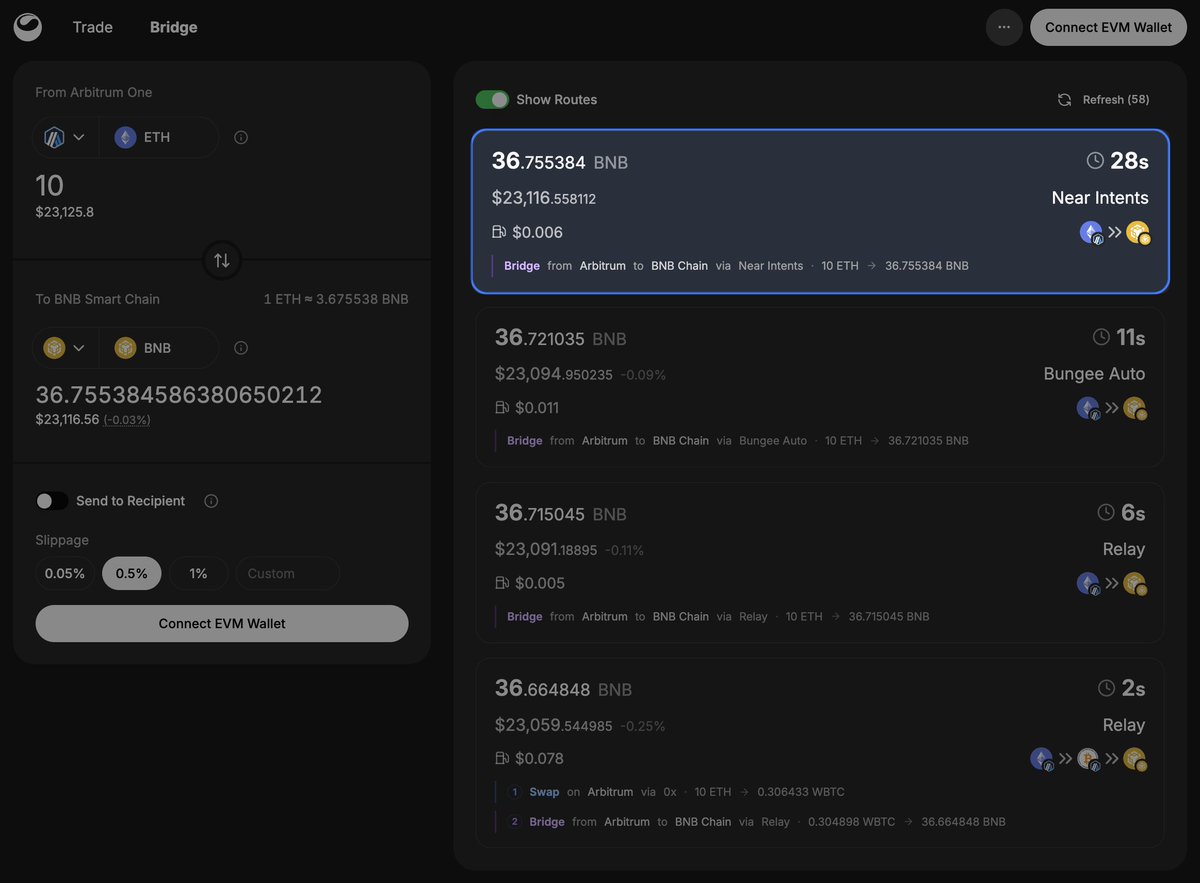Click the Custom slippage input
The width and height of the screenshot is (1200, 883).
click(287, 573)
